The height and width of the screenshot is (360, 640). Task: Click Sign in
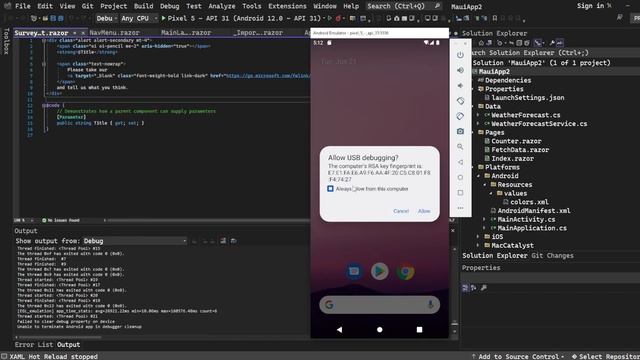click(x=590, y=6)
